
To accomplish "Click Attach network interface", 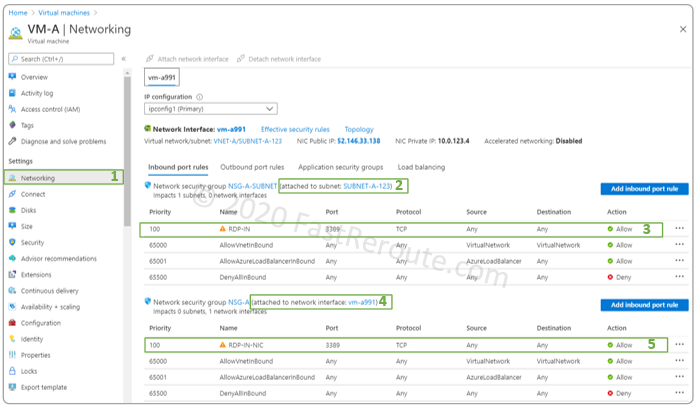I will (187, 59).
